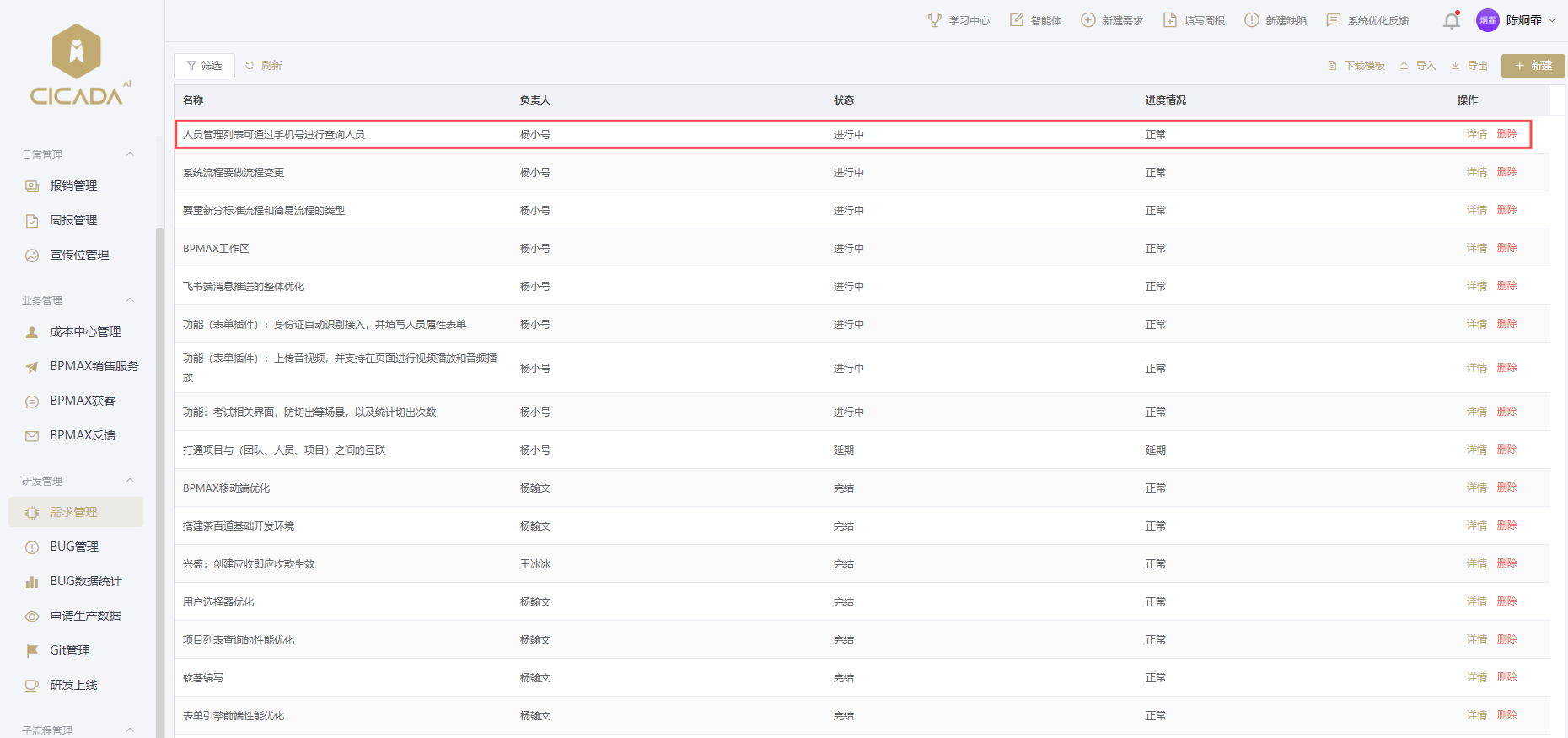Collapse the 子流程管理 section
Image resolution: width=1568 pixels, height=738 pixels.
(130, 730)
